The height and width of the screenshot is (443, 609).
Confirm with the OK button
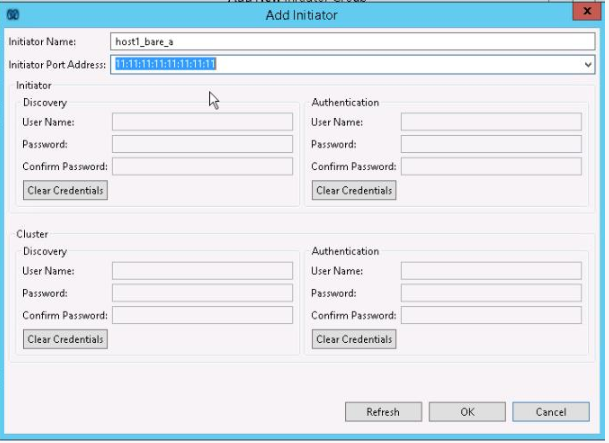click(467, 412)
